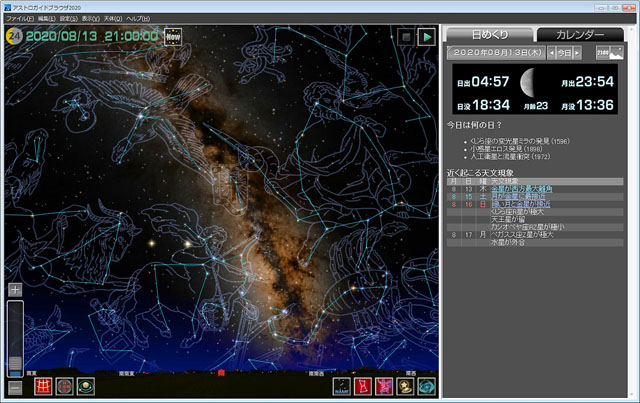This screenshot has height=403, width=640.
Task: Click the yellow planet icon at bottom right
Action: [405, 386]
